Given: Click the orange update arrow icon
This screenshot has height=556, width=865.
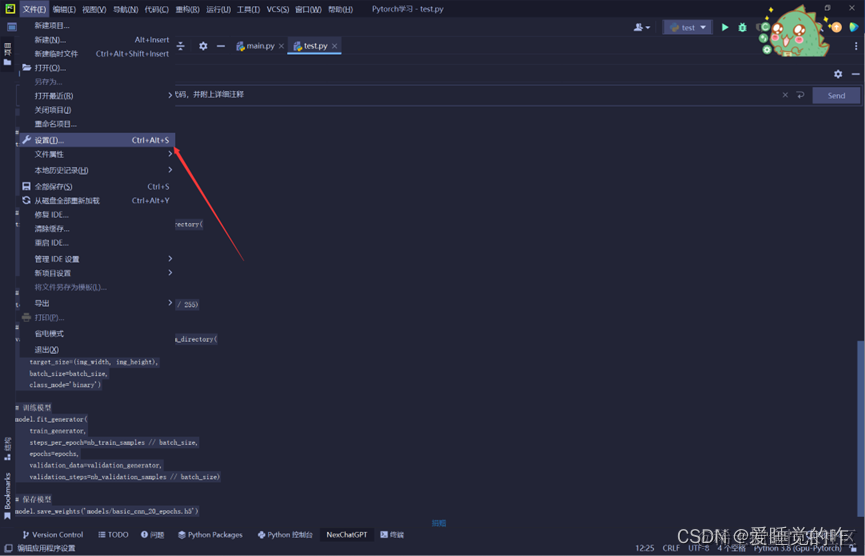Looking at the screenshot, I should pyautogui.click(x=836, y=27).
